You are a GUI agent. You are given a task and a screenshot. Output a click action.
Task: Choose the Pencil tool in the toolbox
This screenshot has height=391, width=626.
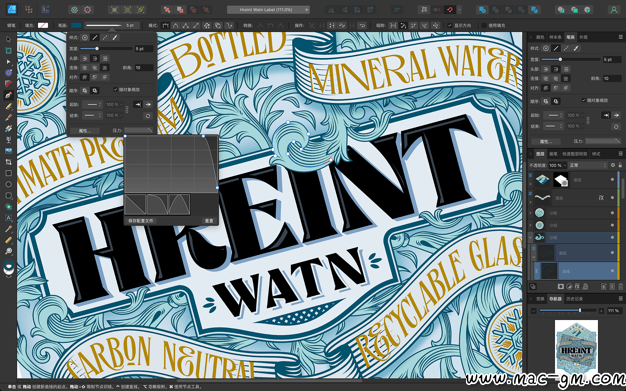(x=8, y=106)
